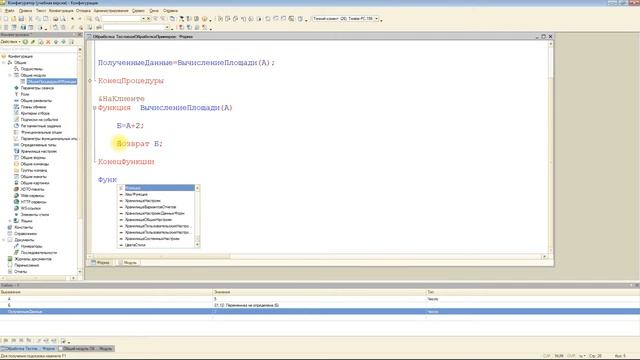
Task: Click the autocomplete list scroll down arrow
Action: [198, 245]
